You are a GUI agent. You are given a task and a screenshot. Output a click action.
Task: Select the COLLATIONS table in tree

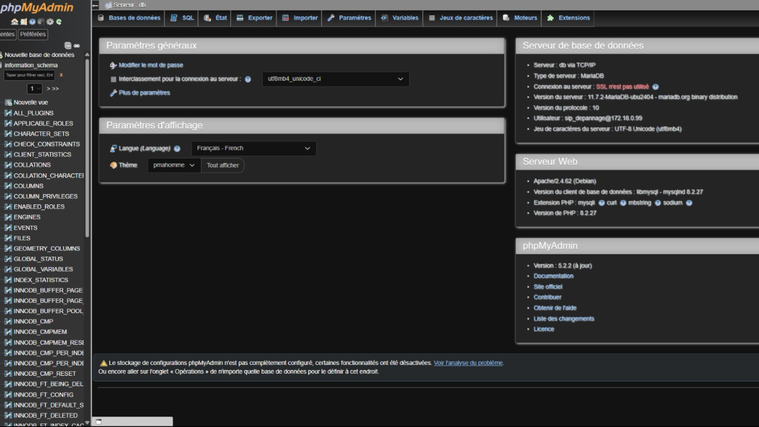point(32,165)
